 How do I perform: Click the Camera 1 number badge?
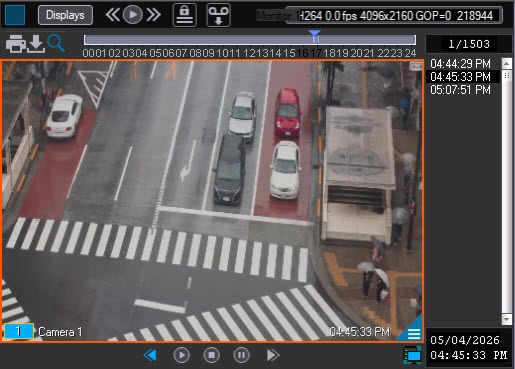[19, 331]
